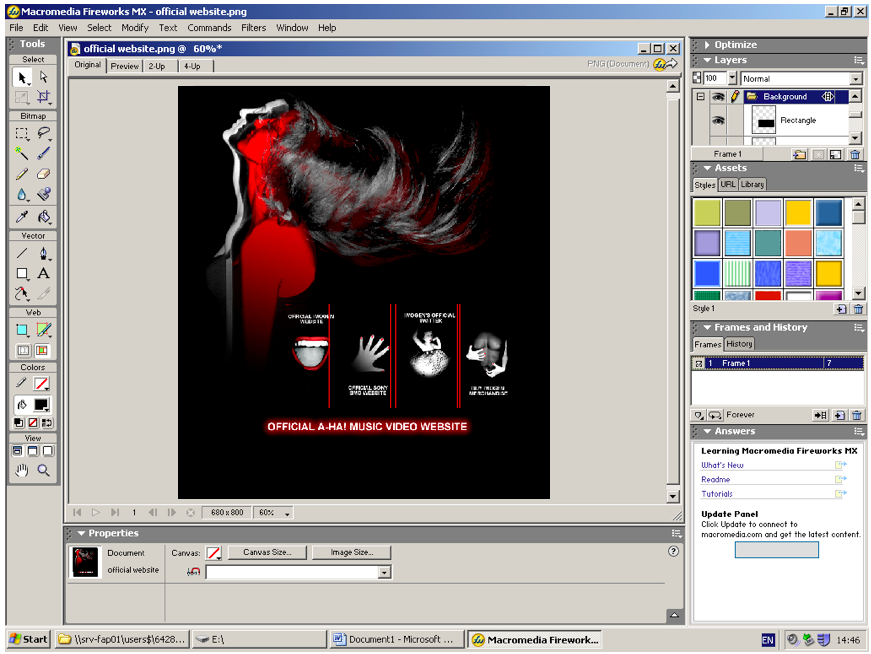The image size is (871, 654).
Task: Choose the Crop tool
Action: tap(43, 97)
